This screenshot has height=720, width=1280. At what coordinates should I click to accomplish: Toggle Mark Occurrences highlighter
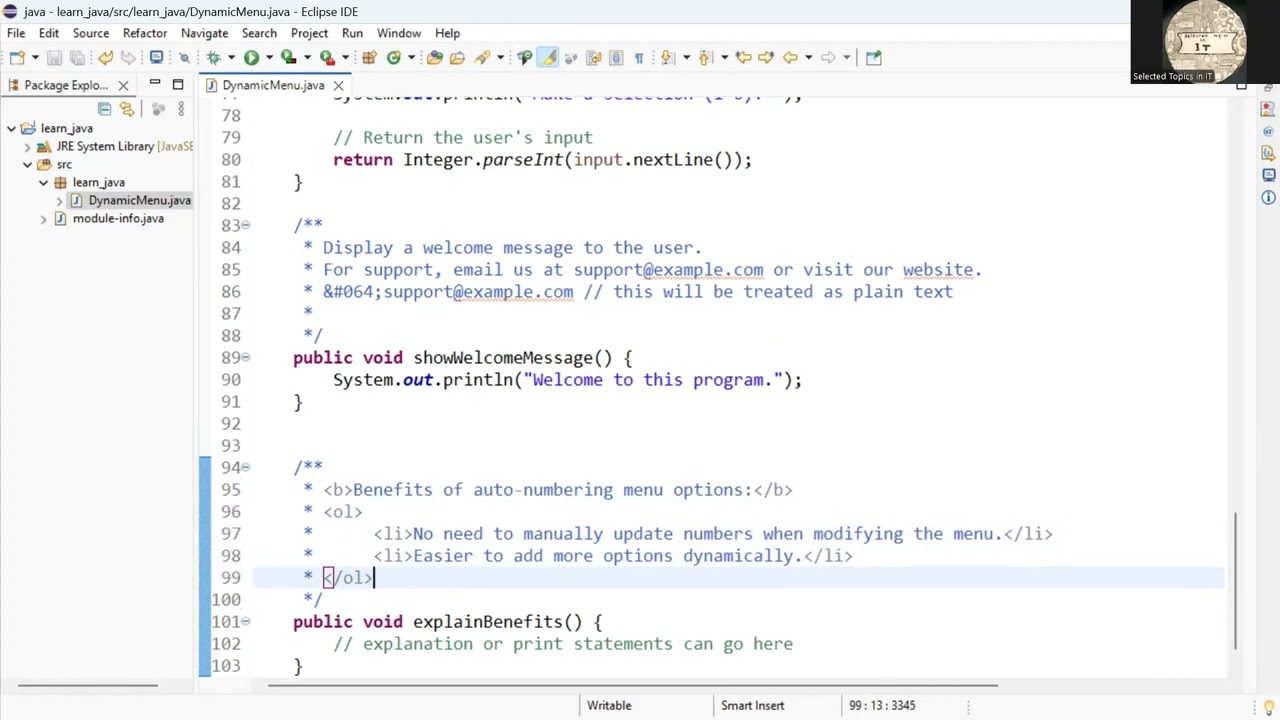coord(548,57)
